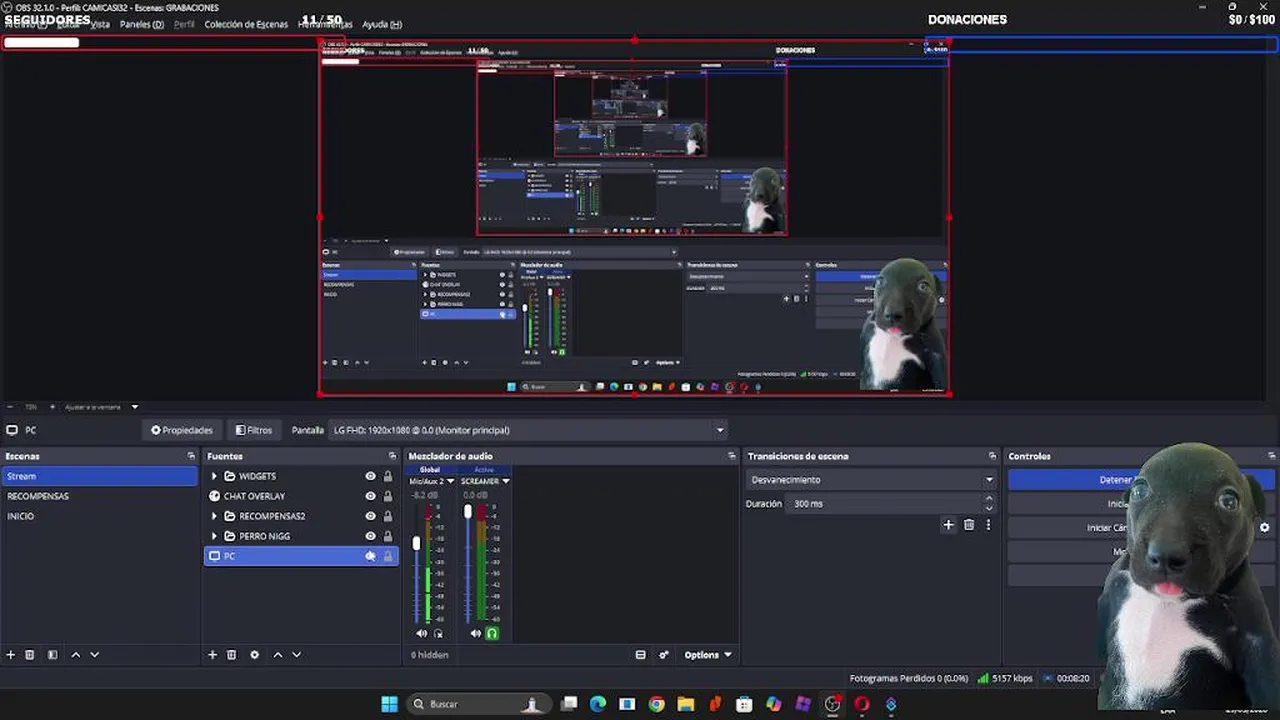Open Ayuda menu
1280x720 pixels.
click(x=382, y=24)
